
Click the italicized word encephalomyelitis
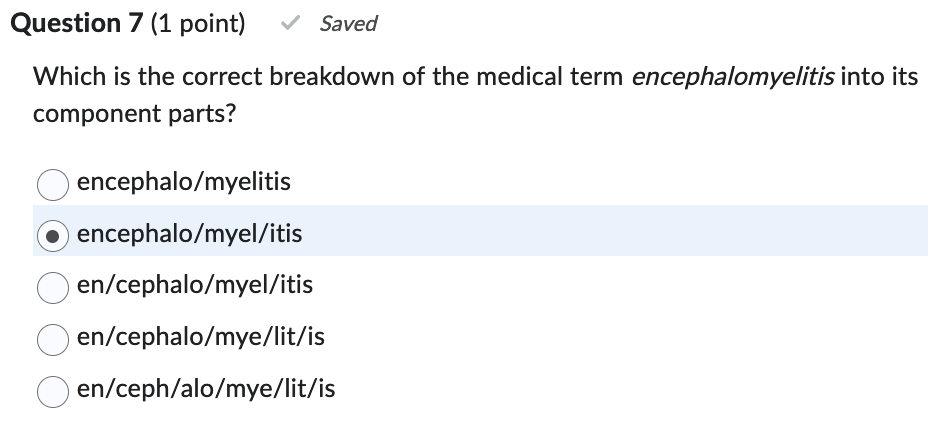[733, 77]
